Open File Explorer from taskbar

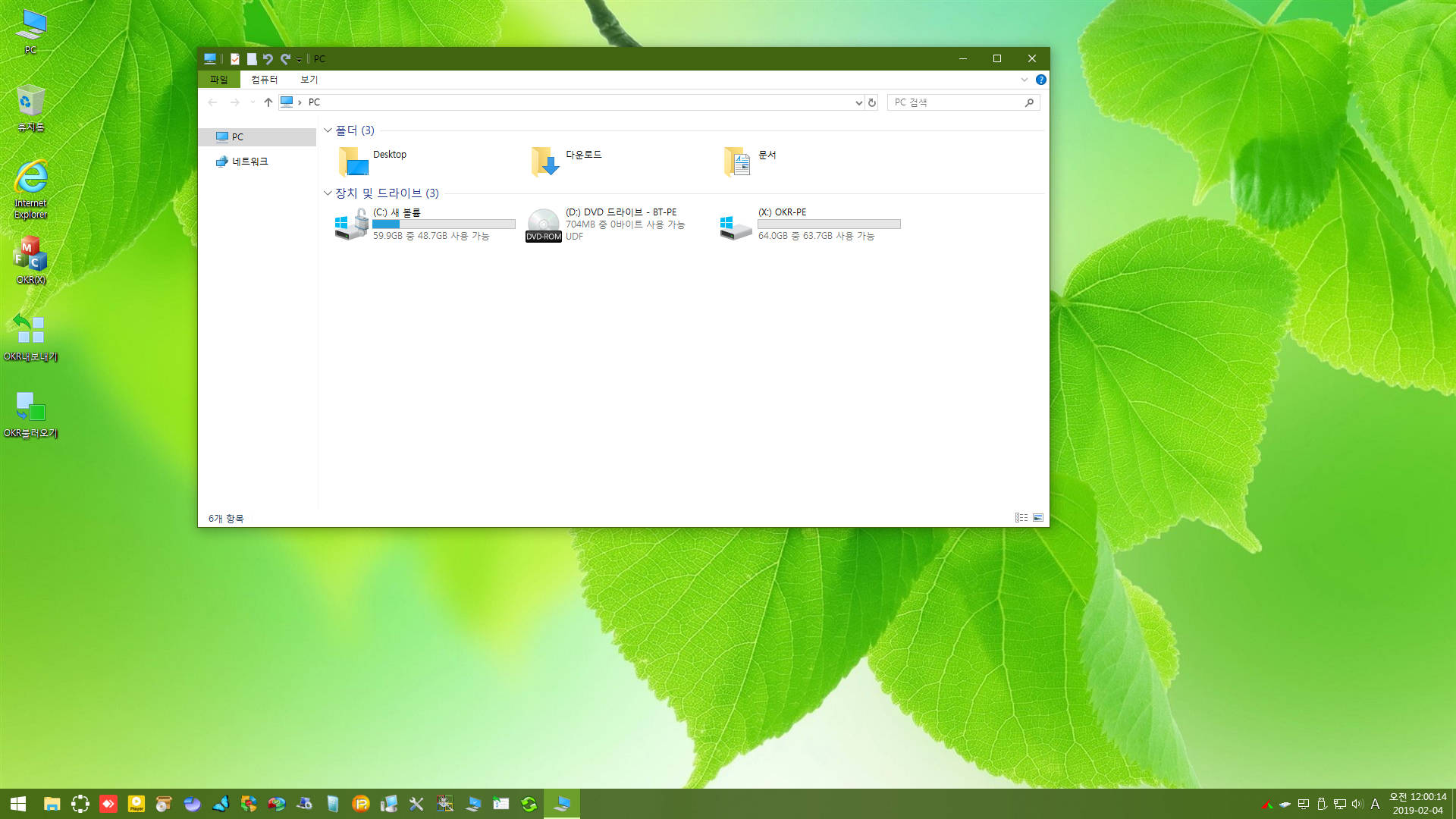click(x=52, y=804)
